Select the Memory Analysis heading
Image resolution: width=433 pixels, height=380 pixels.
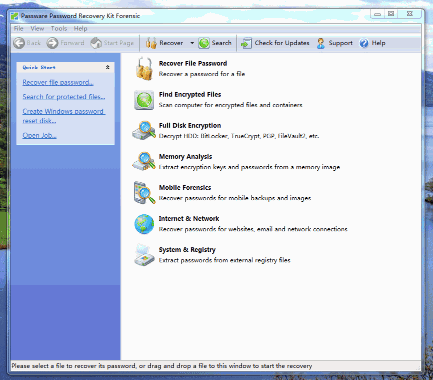185,157
